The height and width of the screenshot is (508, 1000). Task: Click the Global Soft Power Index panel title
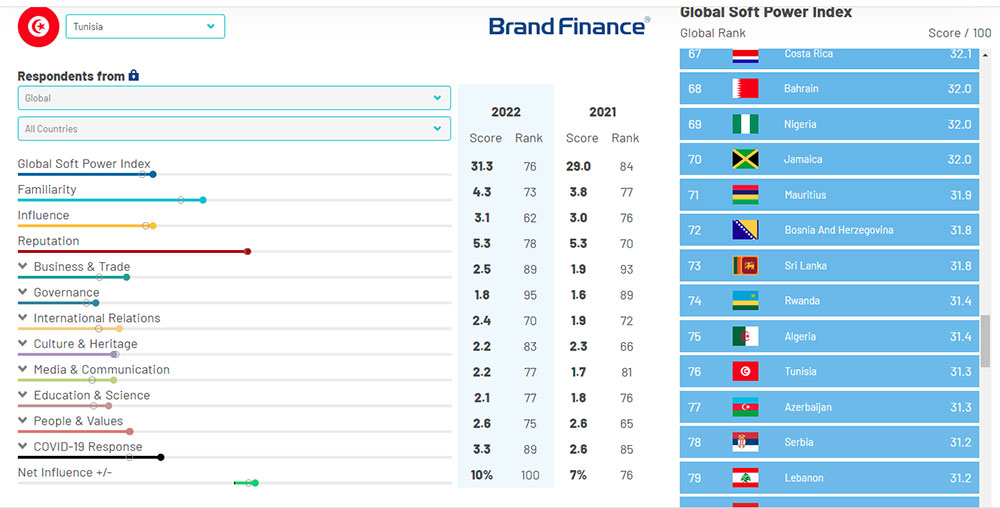click(765, 12)
